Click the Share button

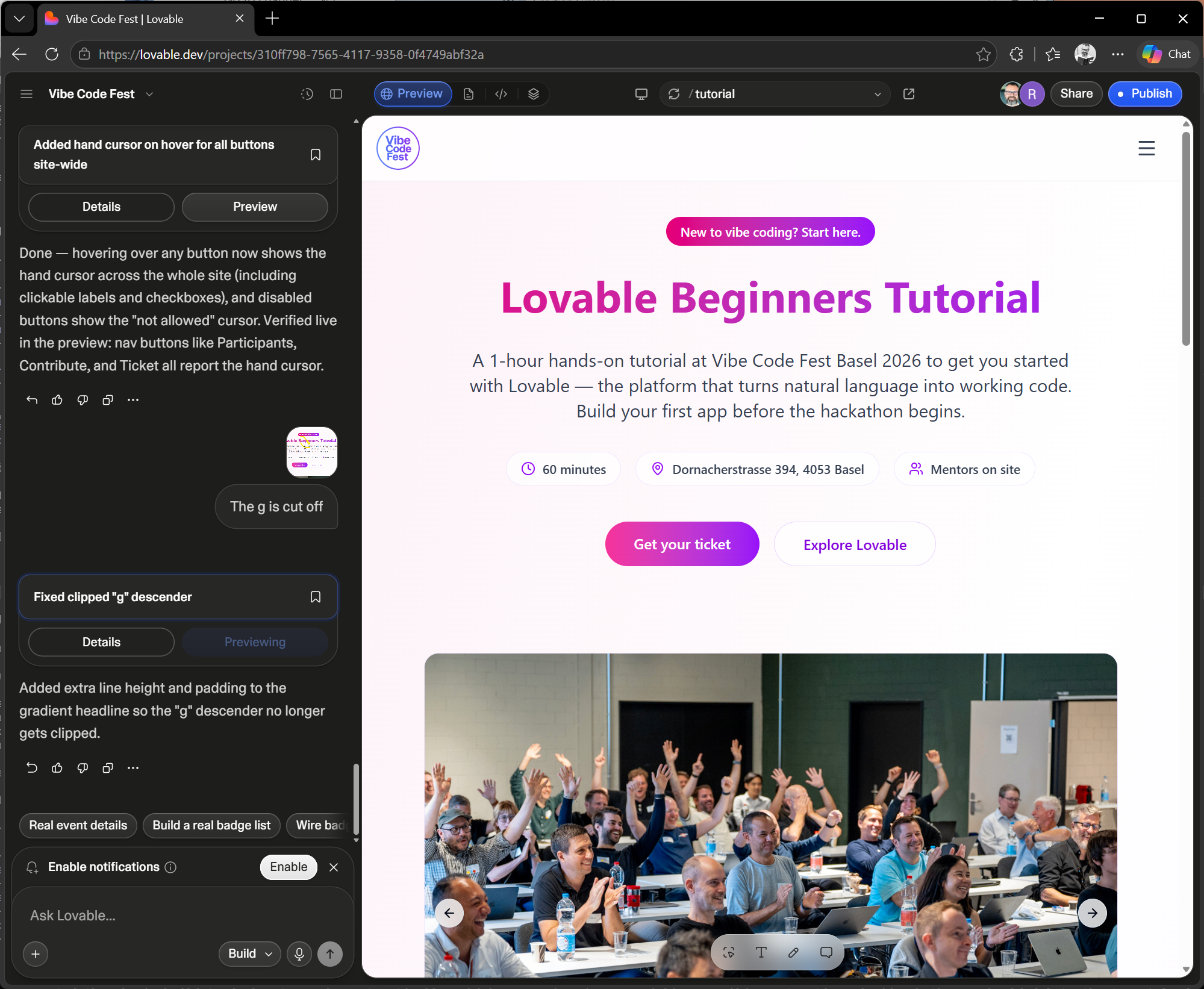pos(1076,94)
